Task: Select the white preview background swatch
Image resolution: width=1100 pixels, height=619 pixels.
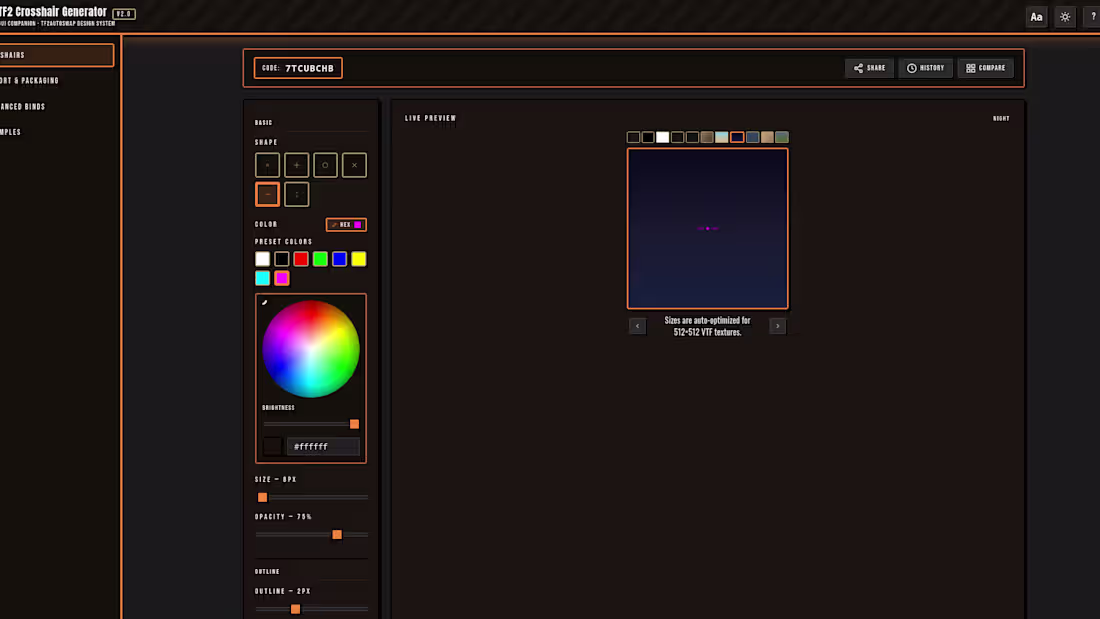Action: (x=662, y=137)
